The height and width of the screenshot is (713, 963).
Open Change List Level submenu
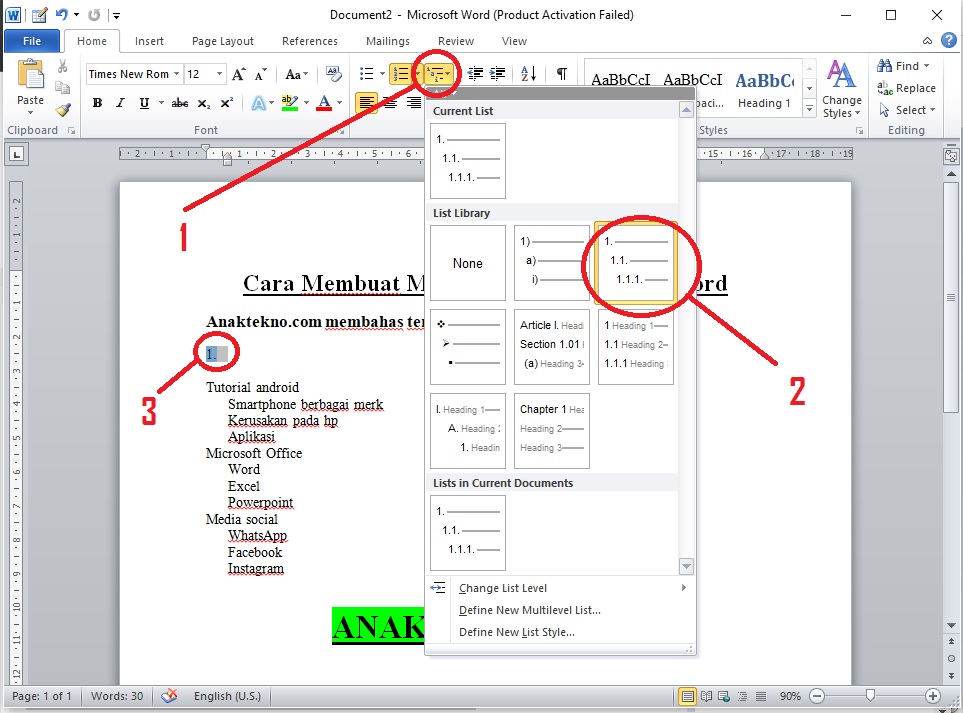(560, 588)
